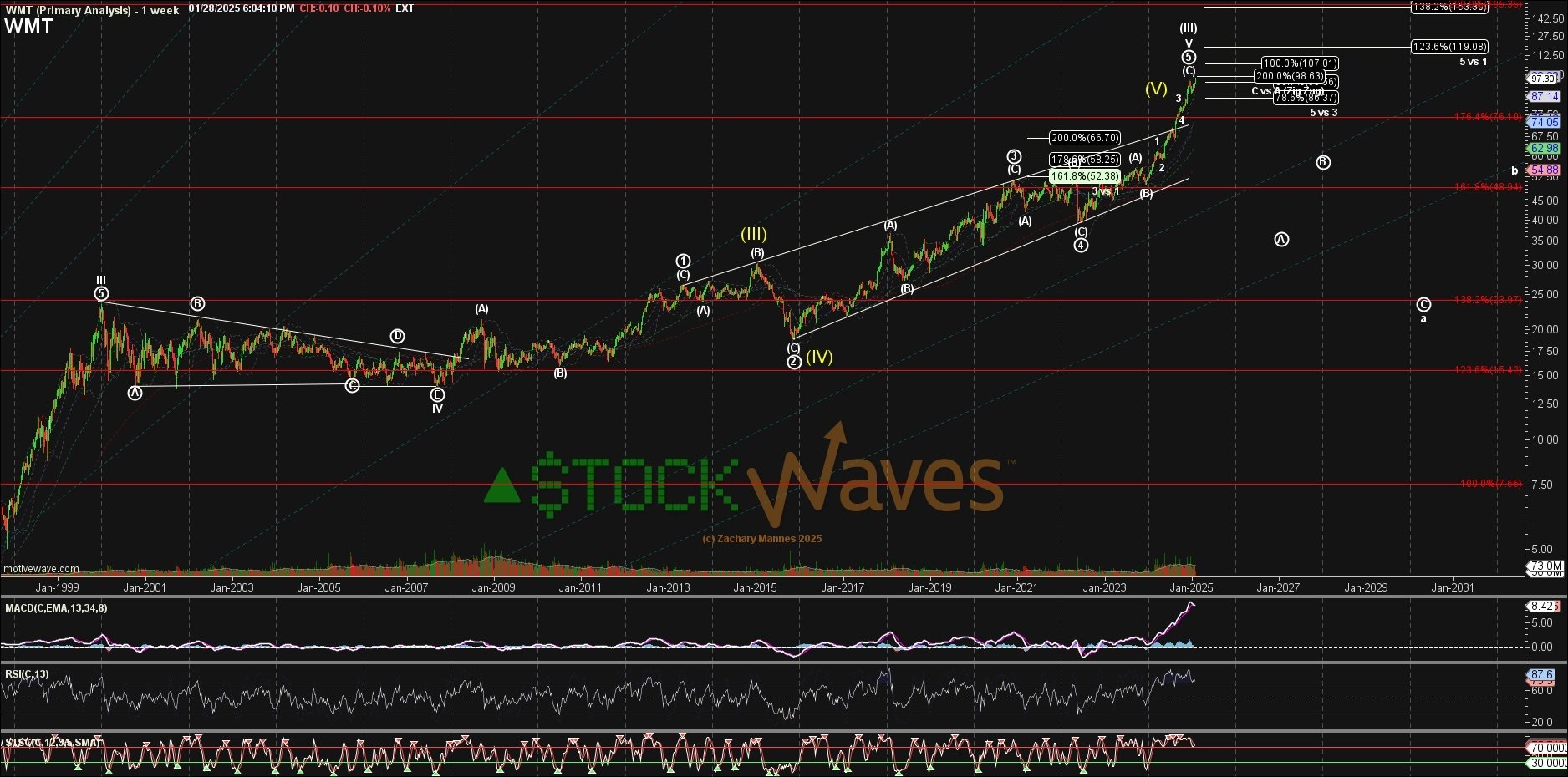Select the projected circled B wave marker
This screenshot has height=777, width=1568.
pyautogui.click(x=1323, y=162)
